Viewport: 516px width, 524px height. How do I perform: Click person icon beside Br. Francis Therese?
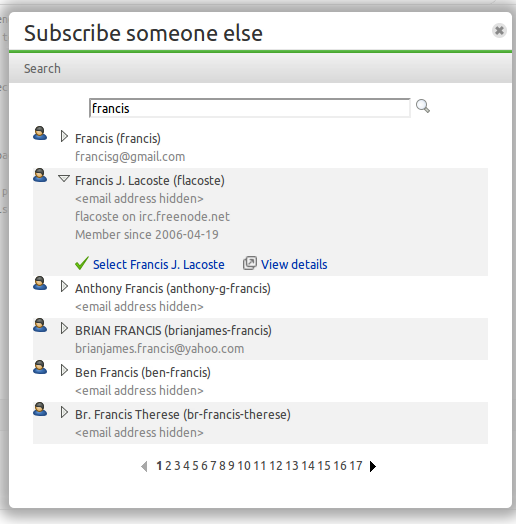point(40,409)
